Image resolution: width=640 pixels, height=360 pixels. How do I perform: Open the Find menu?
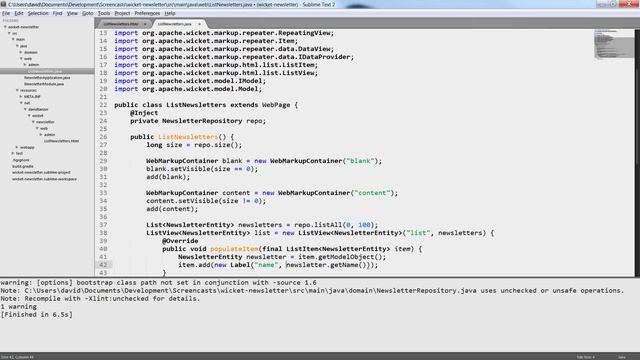click(58, 13)
